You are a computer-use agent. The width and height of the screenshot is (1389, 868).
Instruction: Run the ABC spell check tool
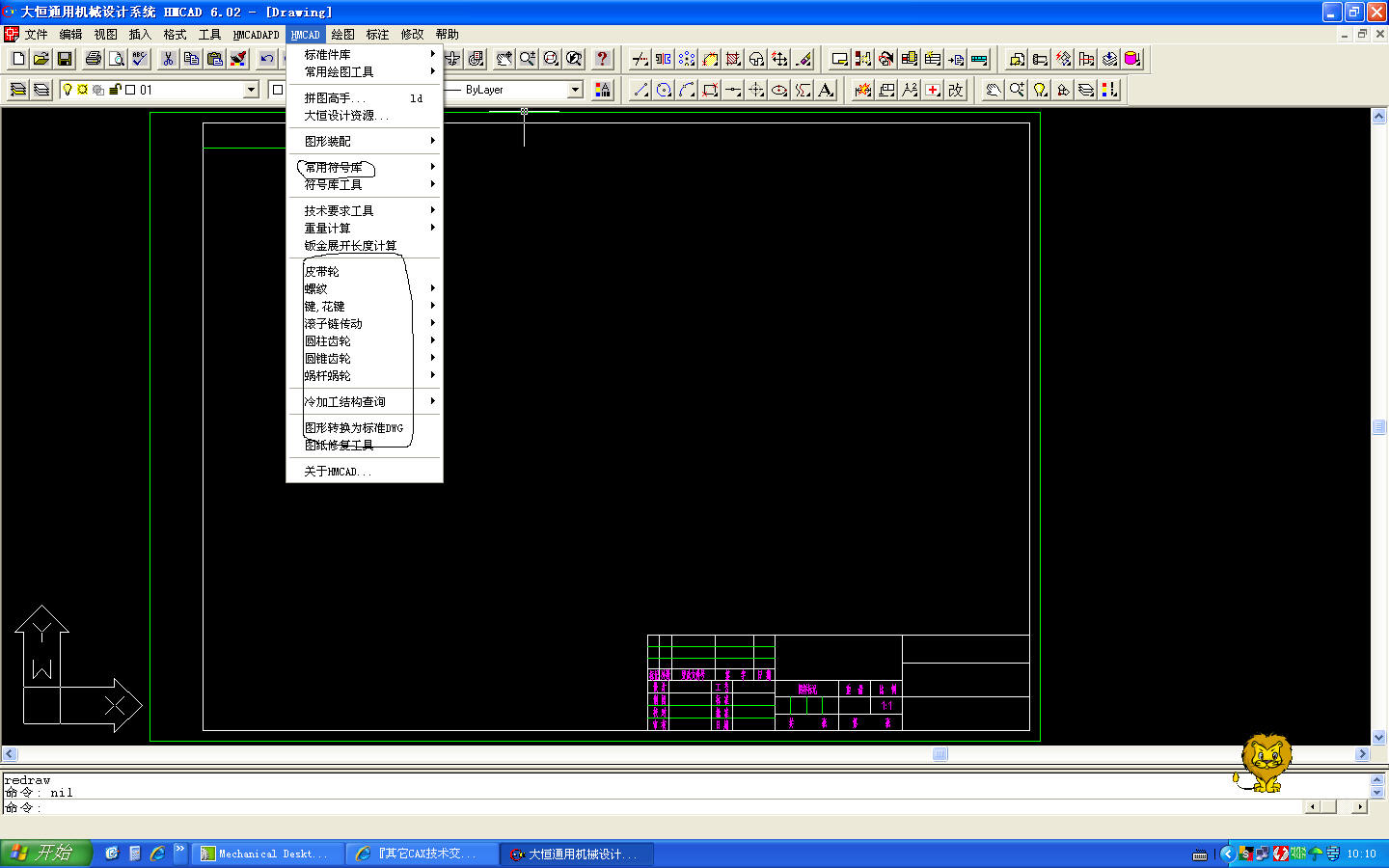tap(140, 59)
